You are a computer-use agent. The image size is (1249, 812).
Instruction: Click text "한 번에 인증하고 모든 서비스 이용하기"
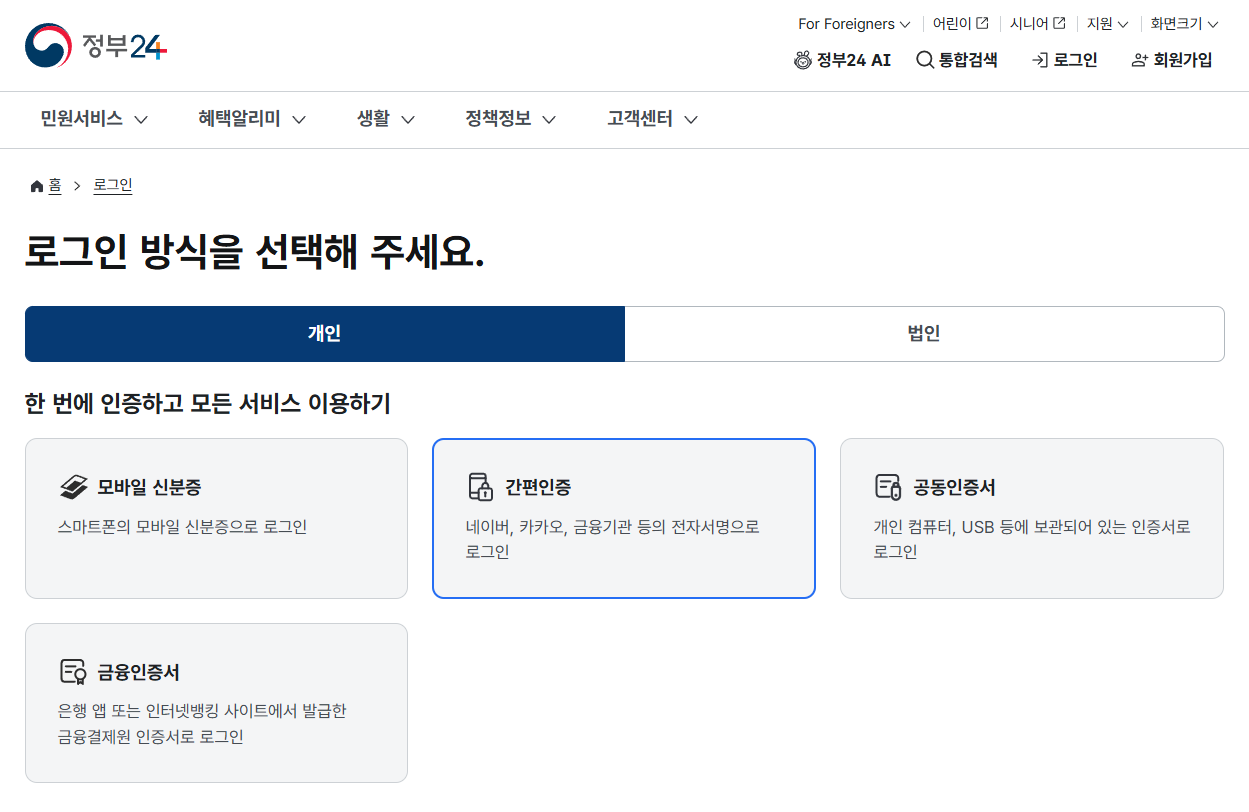(x=208, y=404)
